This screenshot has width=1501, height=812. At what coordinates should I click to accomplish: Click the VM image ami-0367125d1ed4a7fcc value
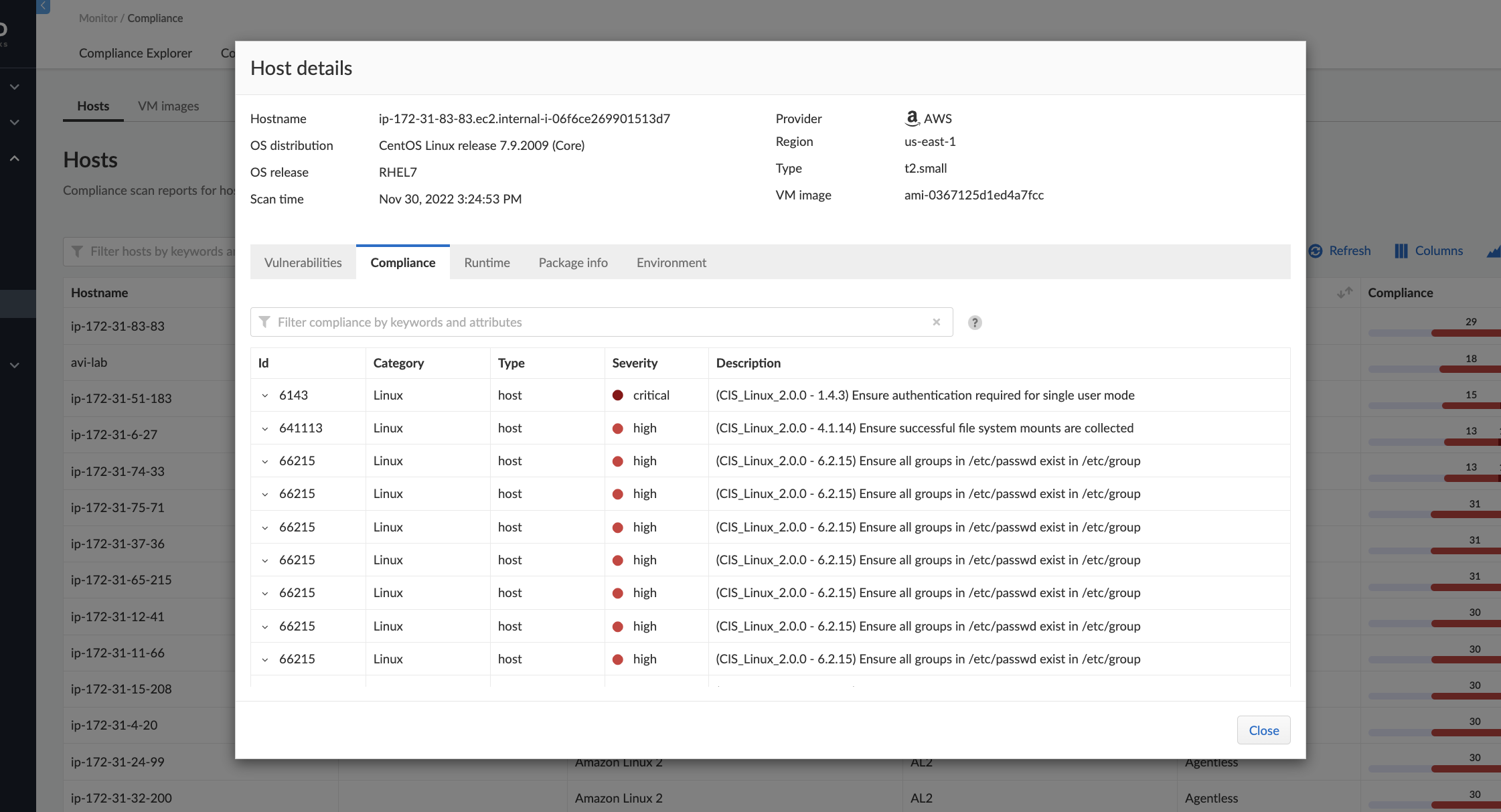[x=974, y=195]
